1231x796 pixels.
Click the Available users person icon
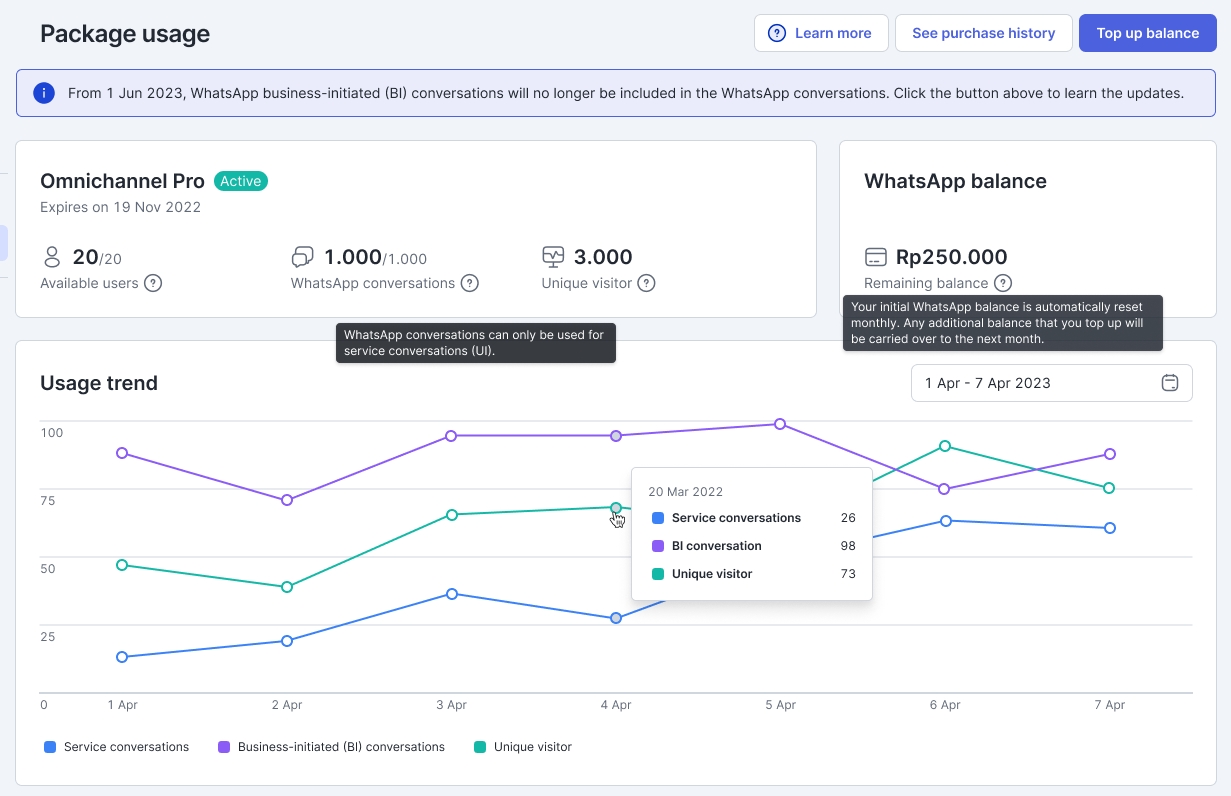click(x=52, y=256)
